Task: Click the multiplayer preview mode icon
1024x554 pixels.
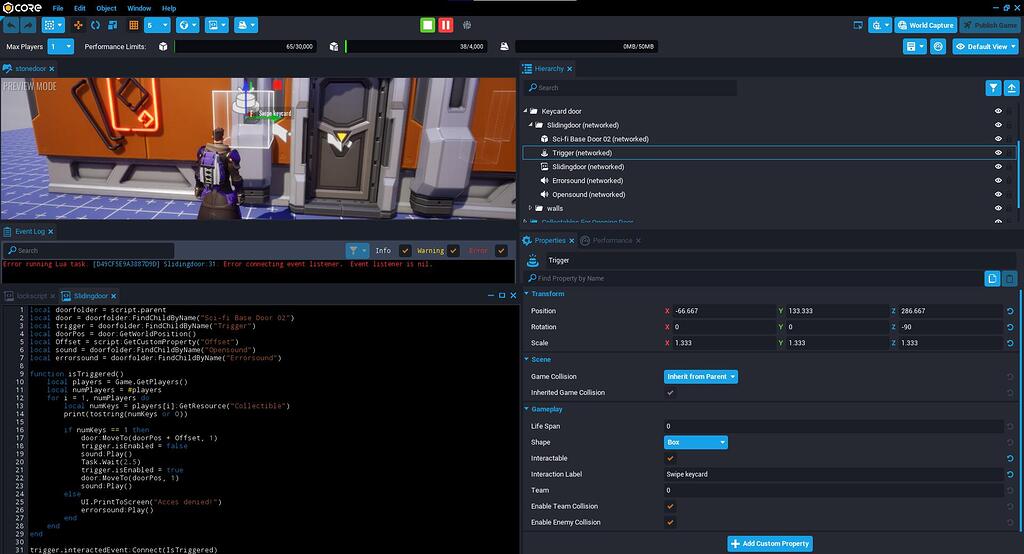Action: [467, 25]
